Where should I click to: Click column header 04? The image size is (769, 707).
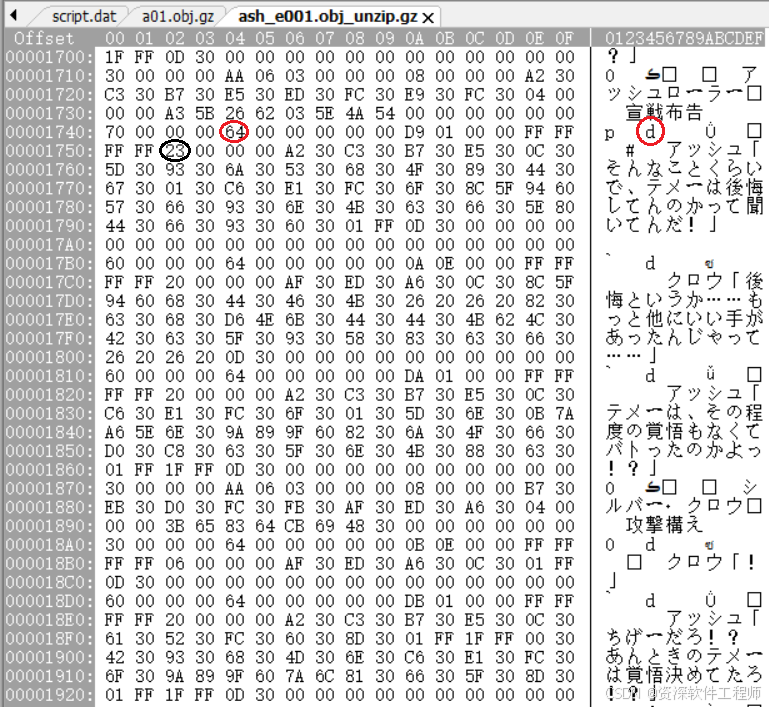234,38
